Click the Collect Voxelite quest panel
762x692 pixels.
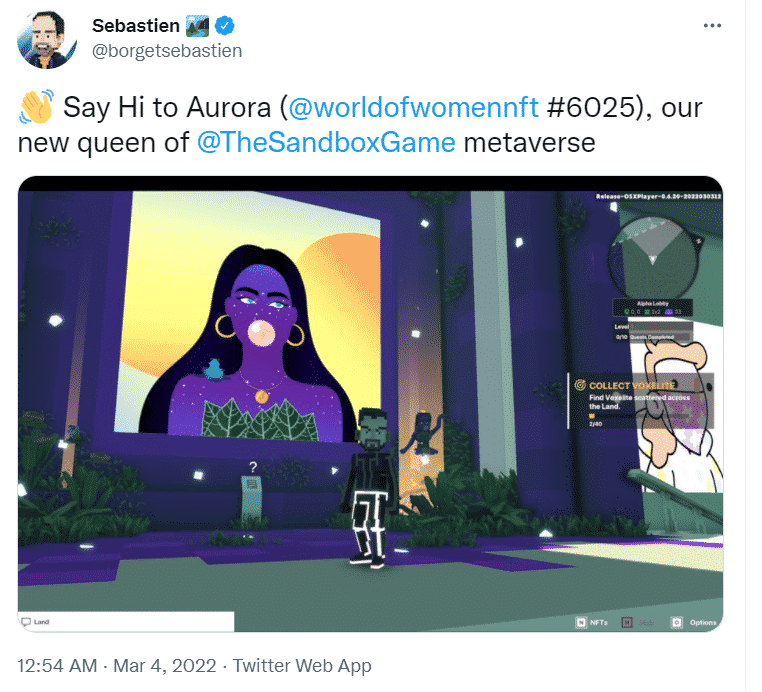tap(641, 401)
